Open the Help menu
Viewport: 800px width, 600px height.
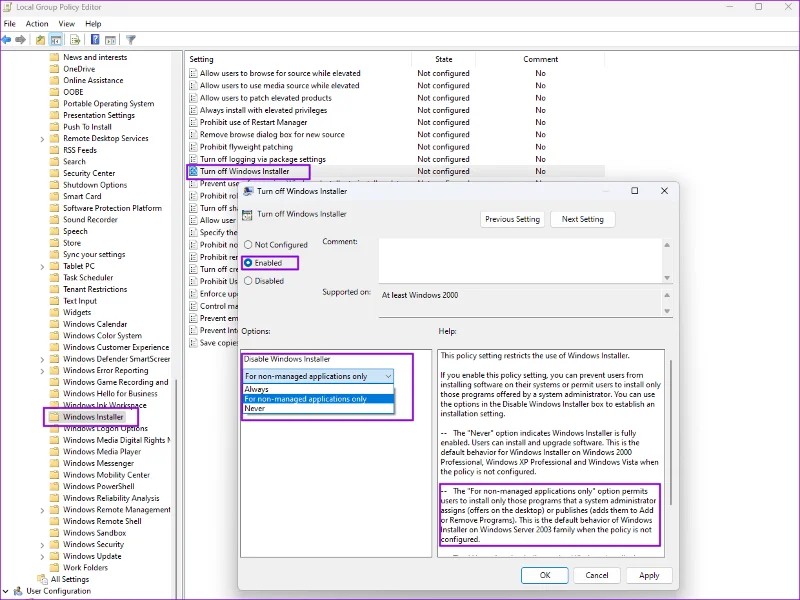[93, 23]
